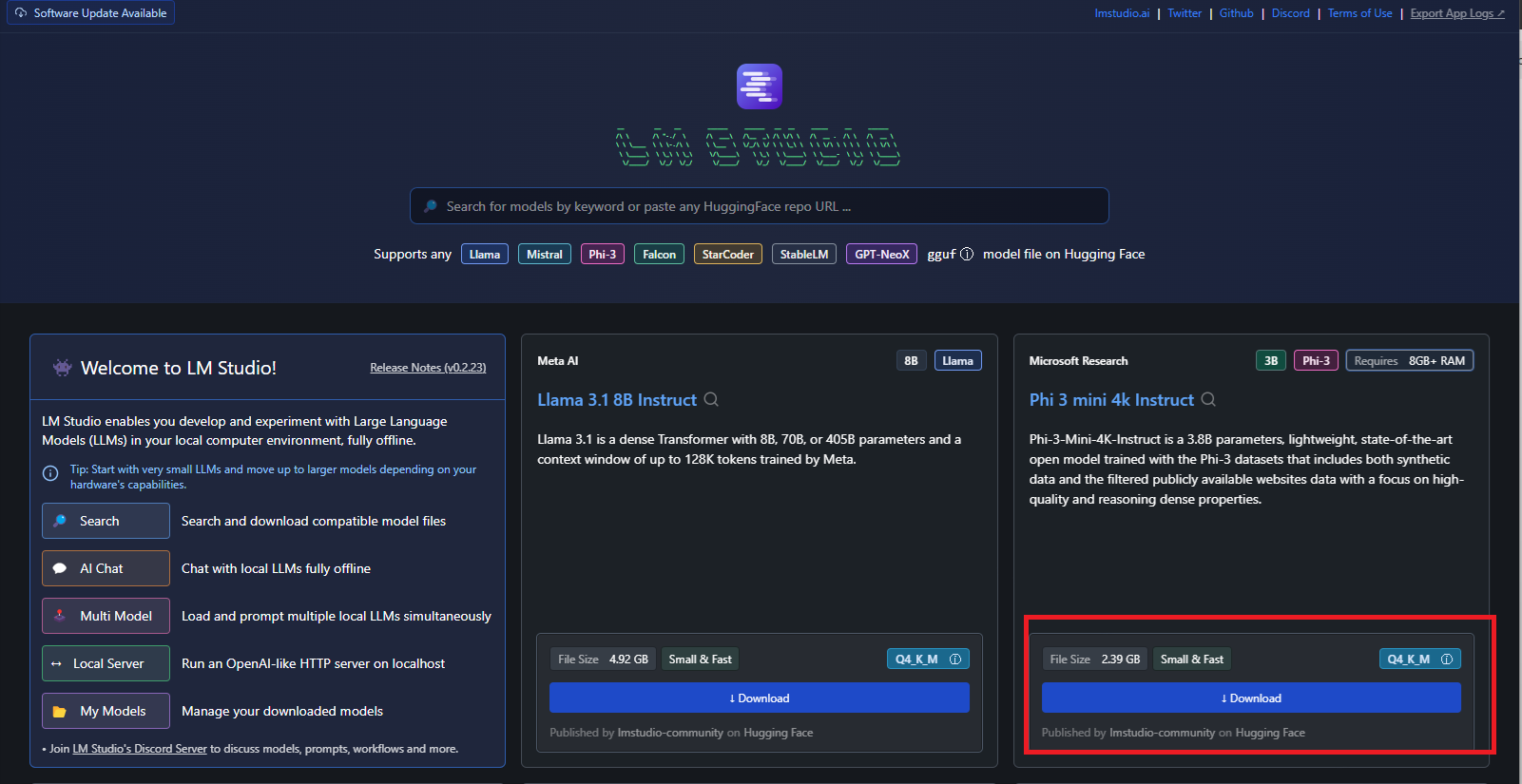Click the Q4_K_M quantization badge on the Llama card
Image resolution: width=1522 pixels, height=784 pixels.
928,659
